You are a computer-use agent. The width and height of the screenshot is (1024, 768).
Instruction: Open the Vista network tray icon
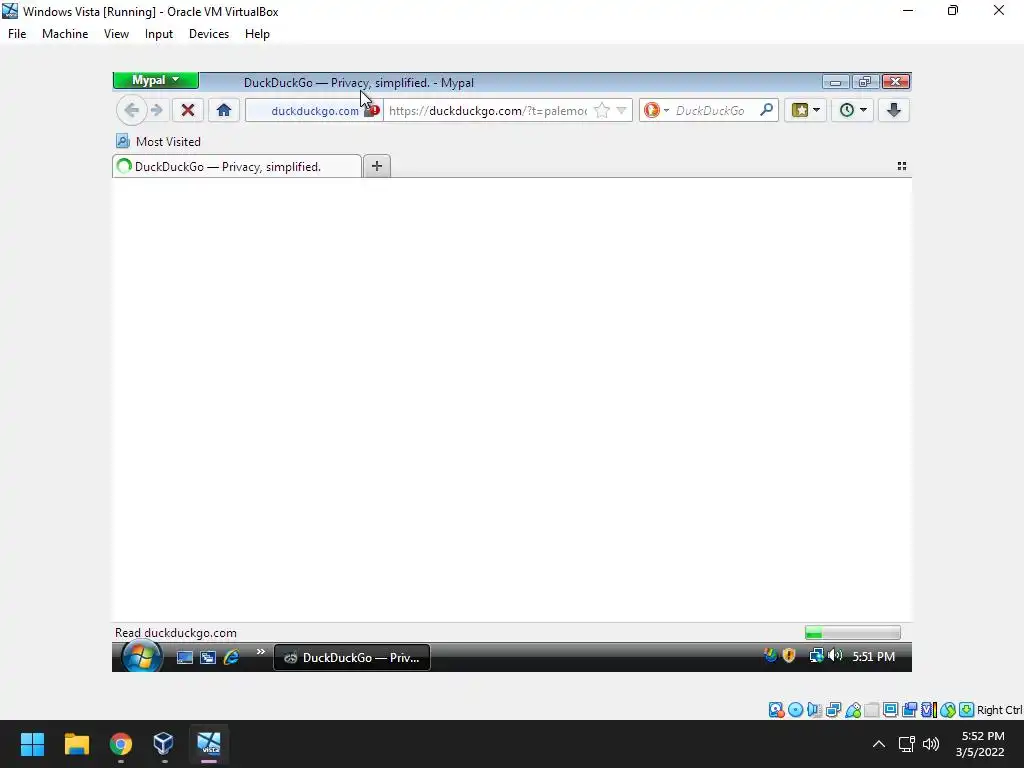[x=816, y=655]
